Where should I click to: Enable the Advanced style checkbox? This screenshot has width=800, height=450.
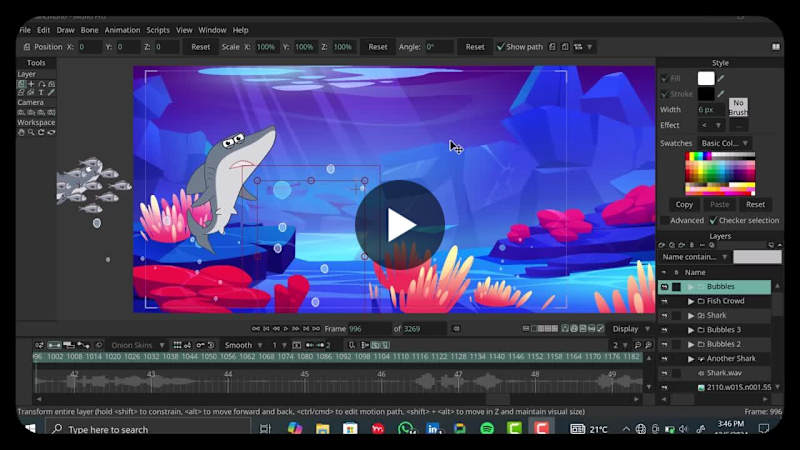[665, 220]
